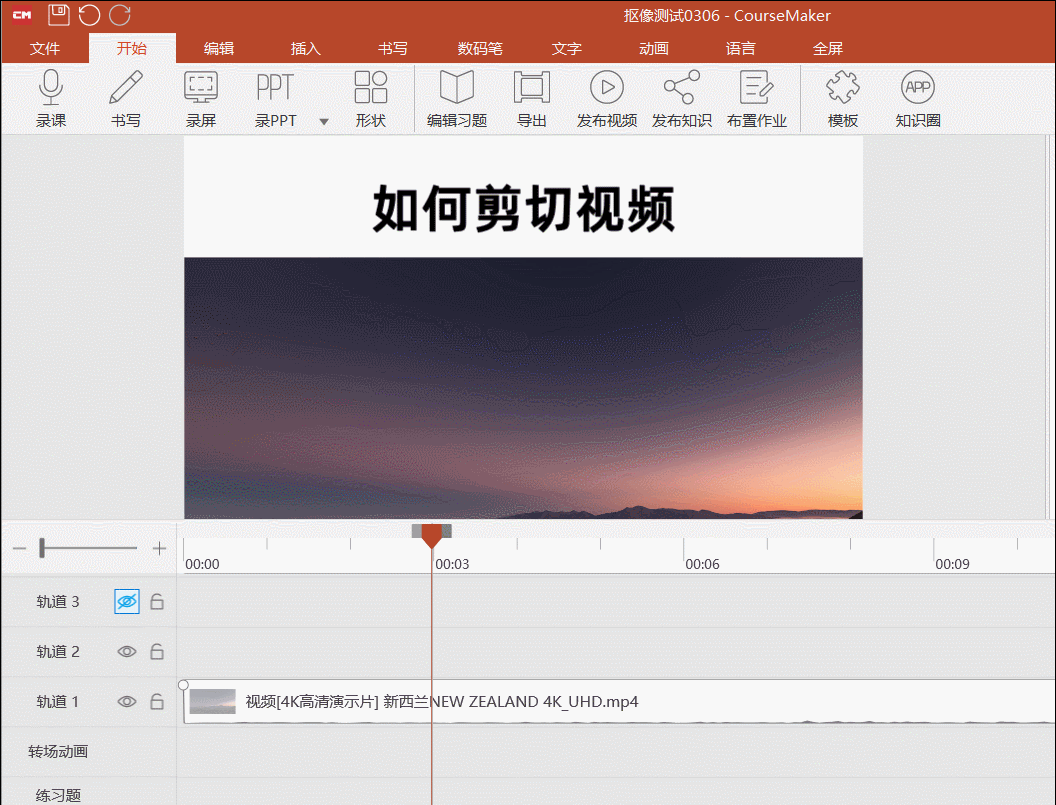Viewport: 1056px width, 805px height.
Task: Open the 录PPT dropdown arrow
Action: click(x=323, y=119)
